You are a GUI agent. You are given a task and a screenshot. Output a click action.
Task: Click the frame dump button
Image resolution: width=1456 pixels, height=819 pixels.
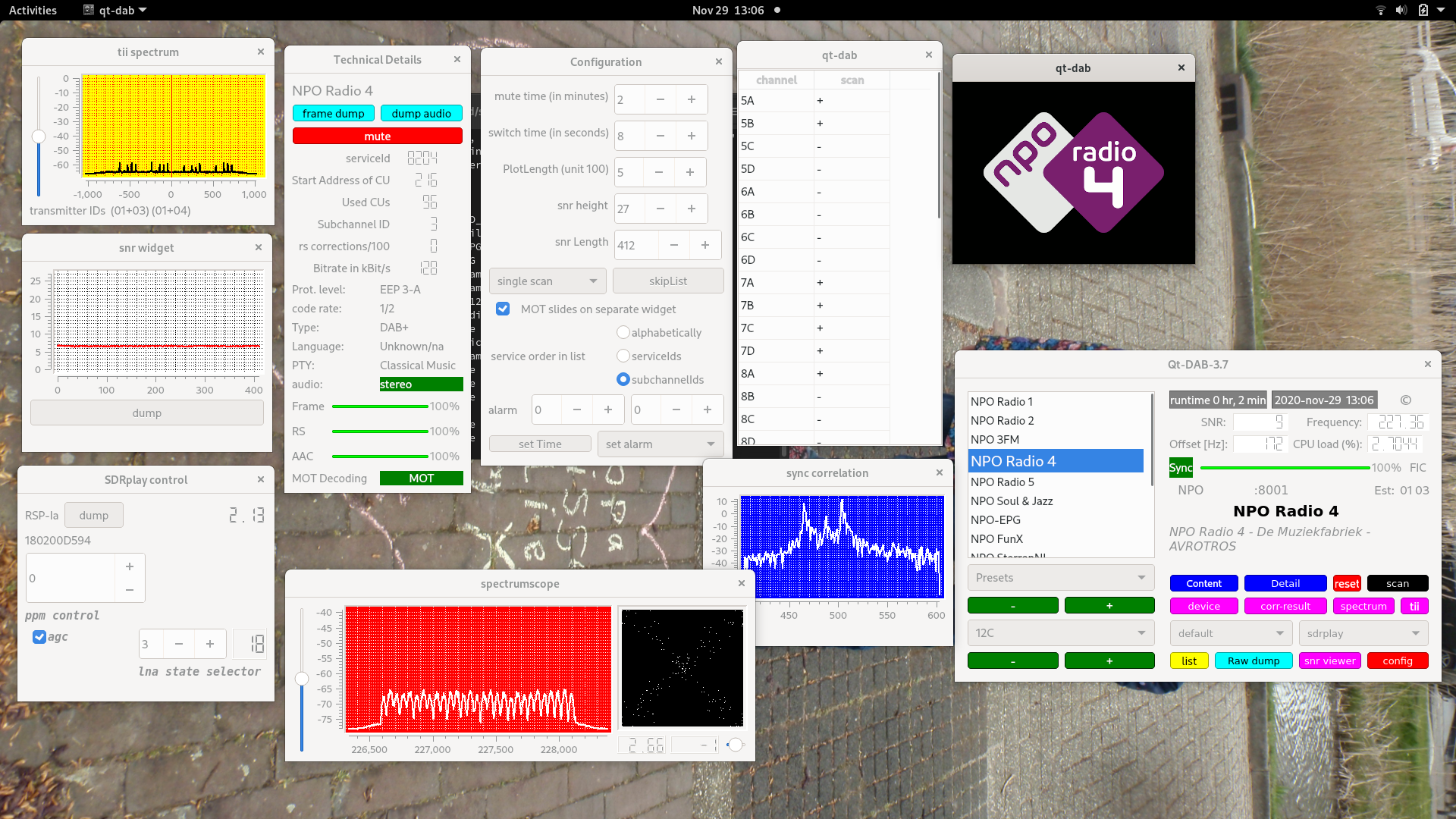pyautogui.click(x=333, y=113)
